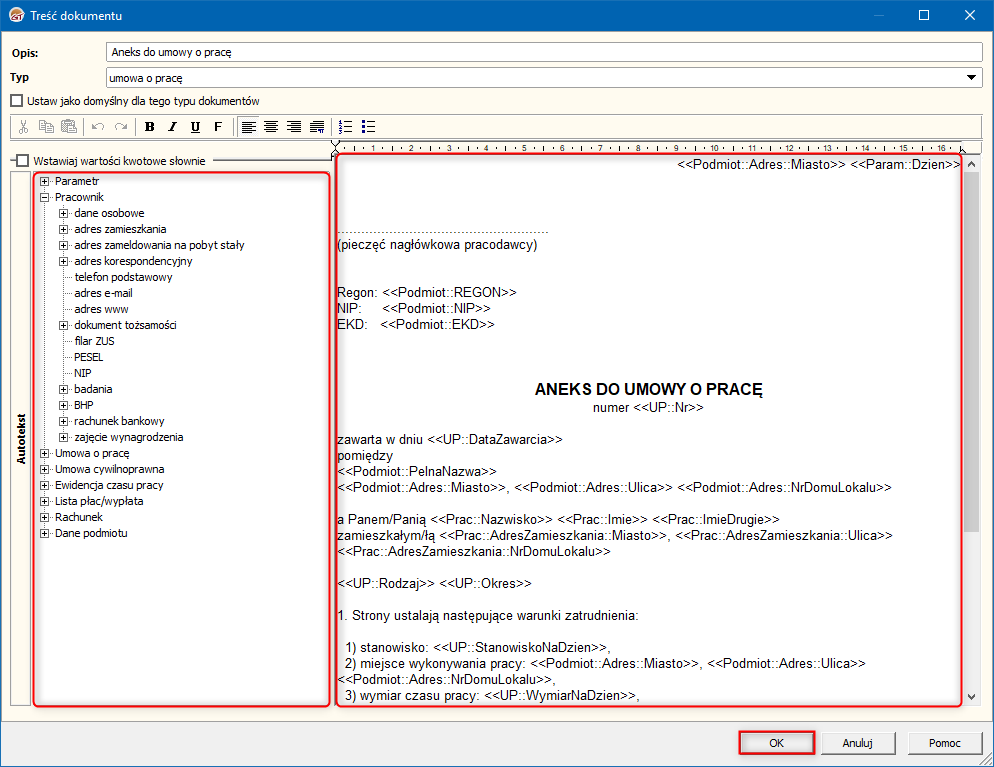Align text left

[x=248, y=127]
